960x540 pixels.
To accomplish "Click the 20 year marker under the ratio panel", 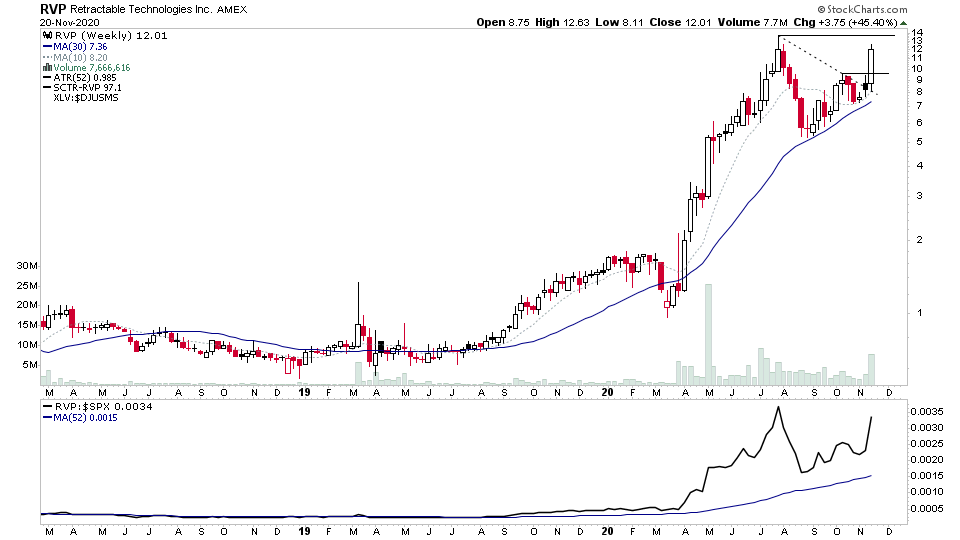I will pyautogui.click(x=607, y=531).
